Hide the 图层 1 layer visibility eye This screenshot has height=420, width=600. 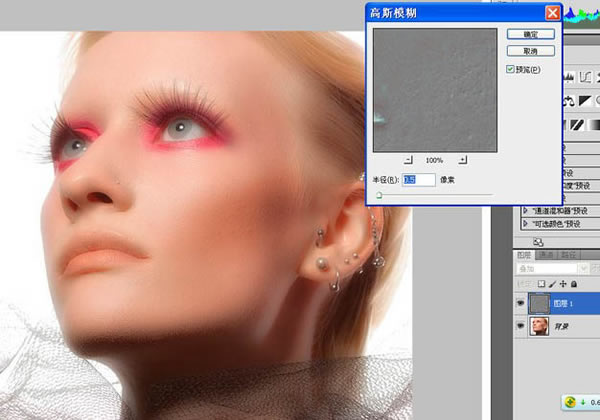tap(520, 303)
